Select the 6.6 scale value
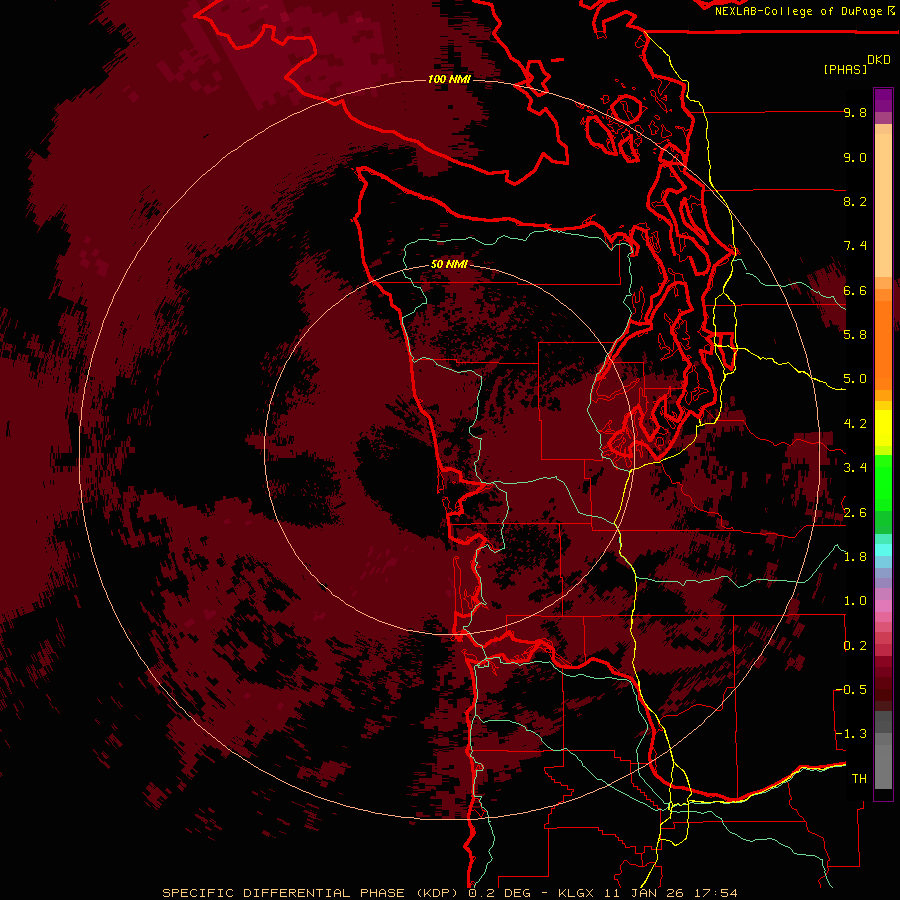 coord(855,290)
